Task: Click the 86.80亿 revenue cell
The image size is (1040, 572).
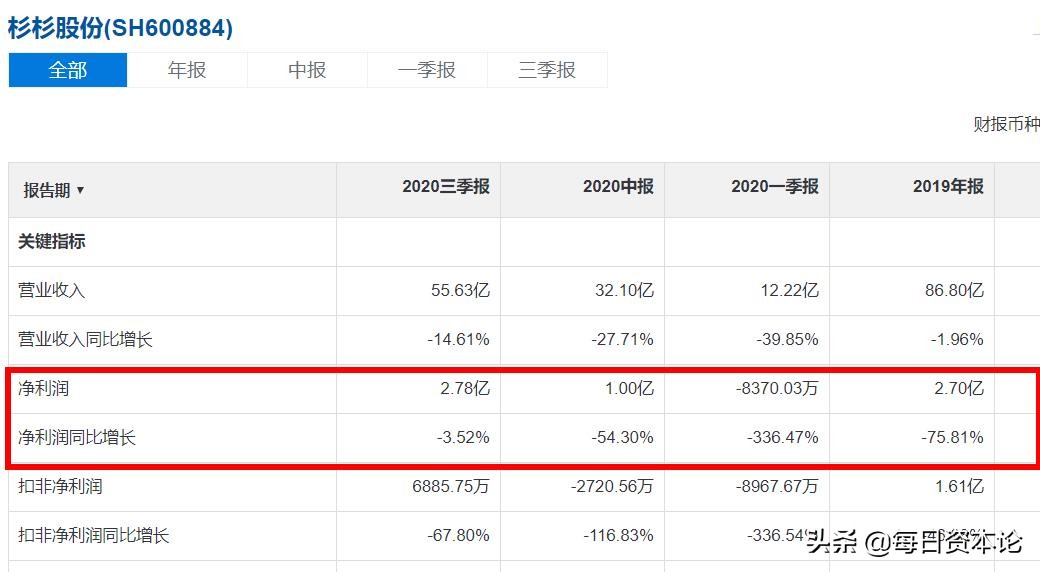Action: pos(954,291)
